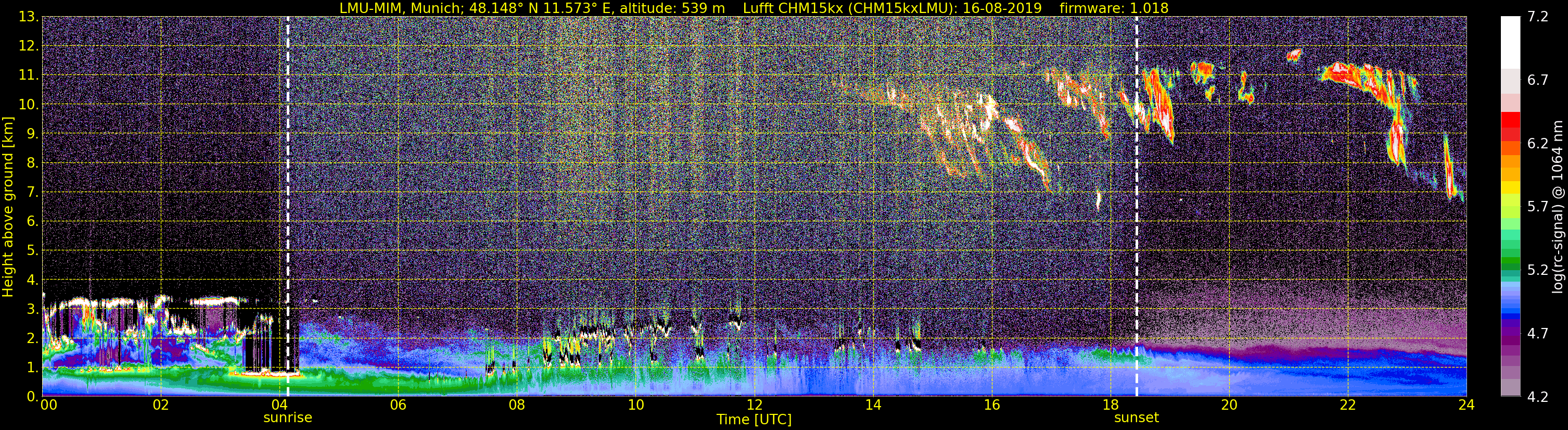Click the time axis tick label '16'

pyautogui.click(x=991, y=405)
